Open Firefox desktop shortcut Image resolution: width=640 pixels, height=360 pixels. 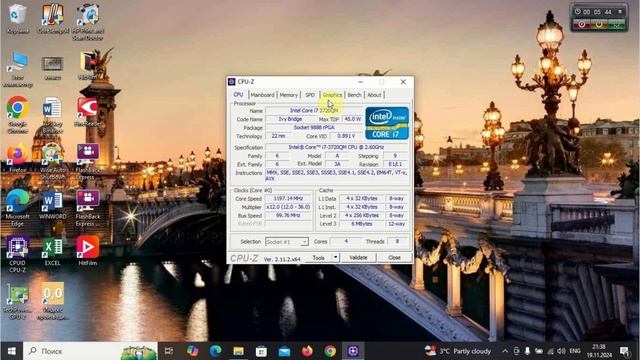pyautogui.click(x=17, y=158)
